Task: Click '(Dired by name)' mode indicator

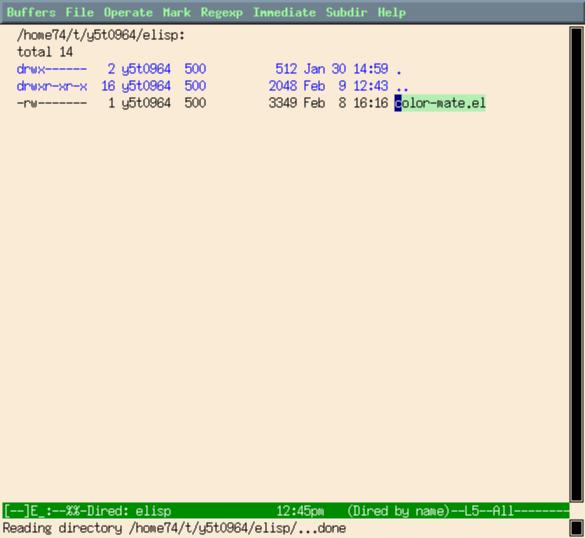Action: pos(399,511)
